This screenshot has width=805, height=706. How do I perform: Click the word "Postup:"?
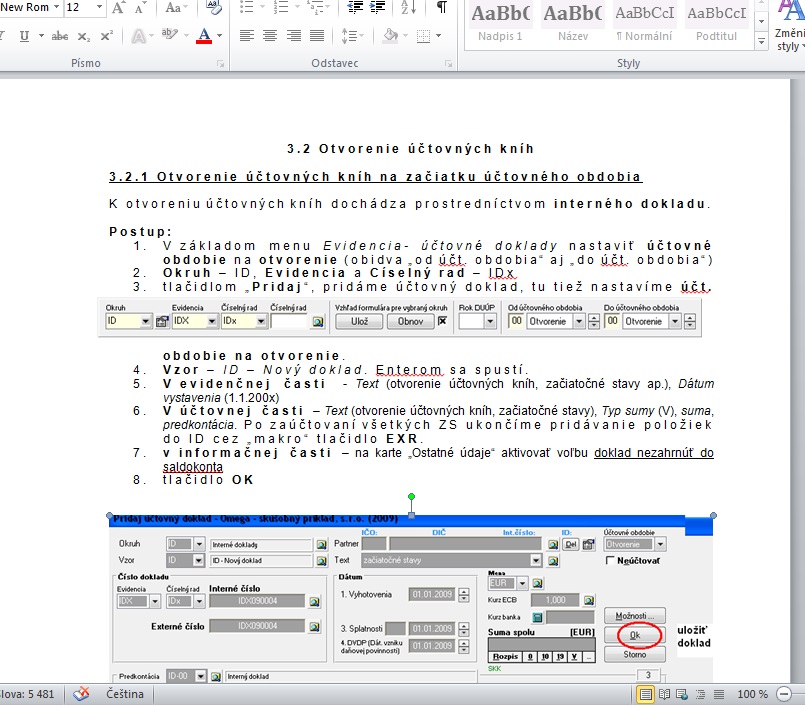pyautogui.click(x=140, y=232)
